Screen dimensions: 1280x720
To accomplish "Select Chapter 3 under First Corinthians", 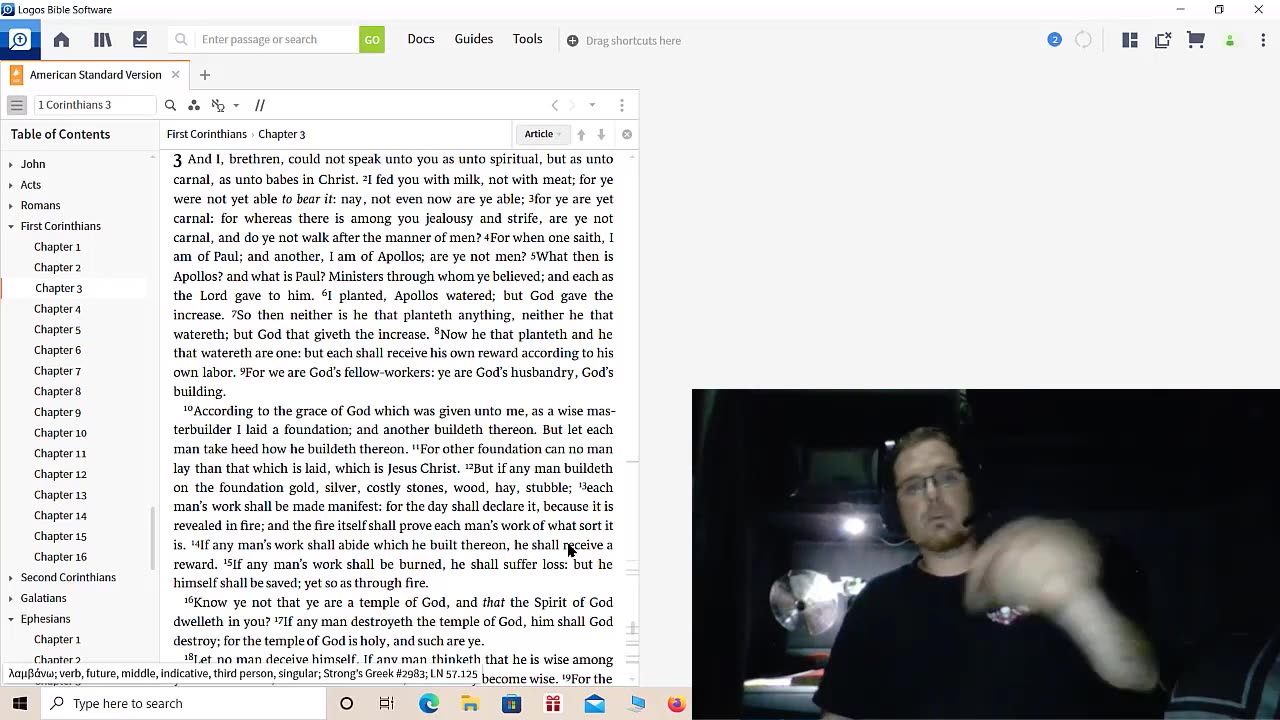I will 58,288.
